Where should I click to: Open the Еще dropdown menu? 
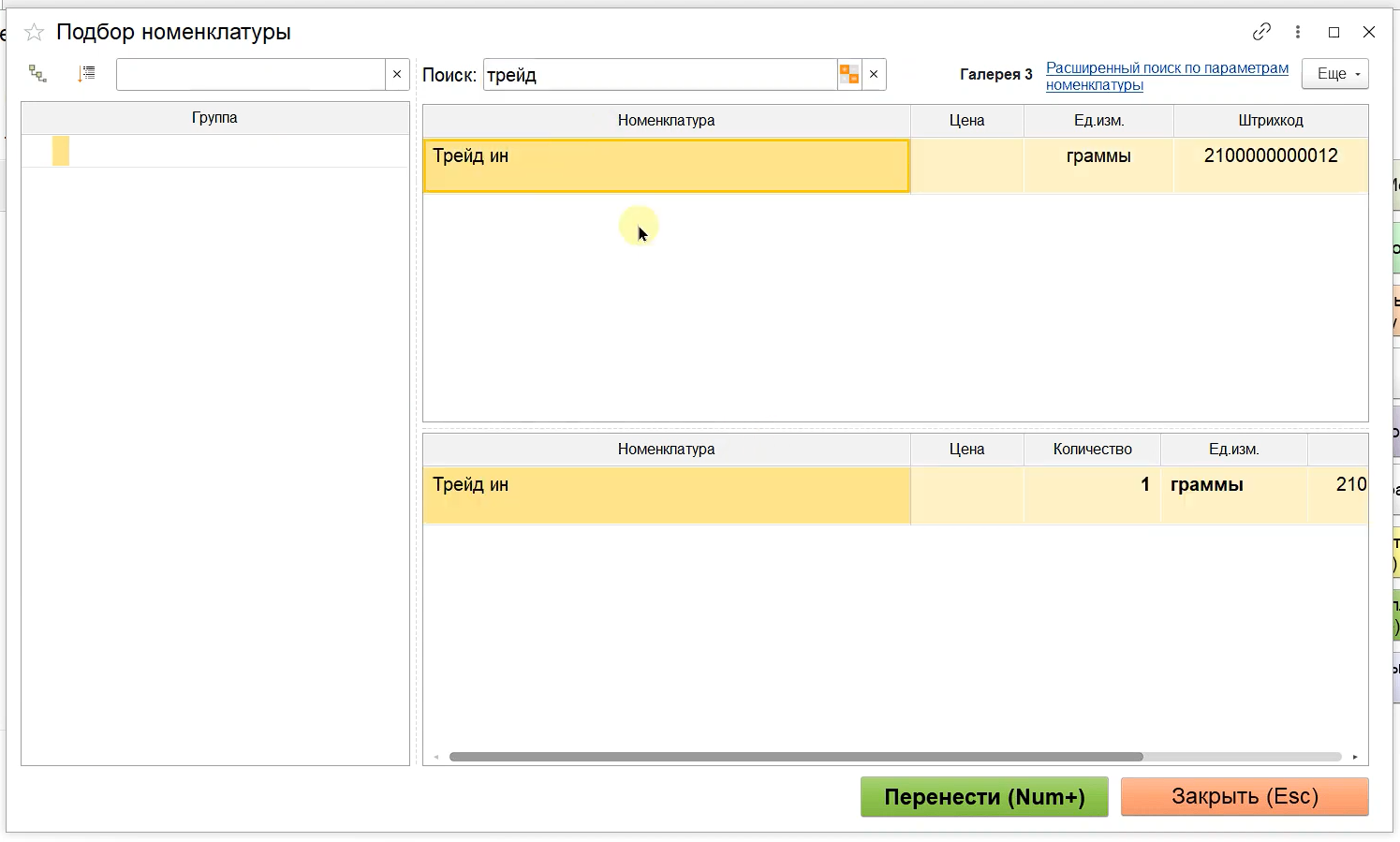click(1334, 74)
